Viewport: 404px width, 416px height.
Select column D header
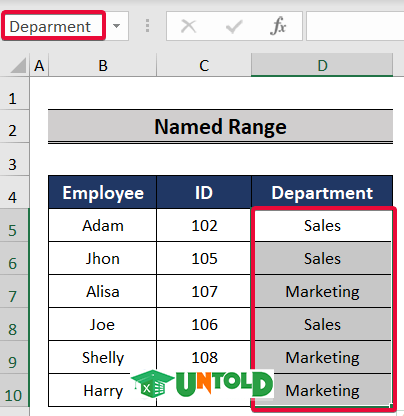[x=322, y=65]
